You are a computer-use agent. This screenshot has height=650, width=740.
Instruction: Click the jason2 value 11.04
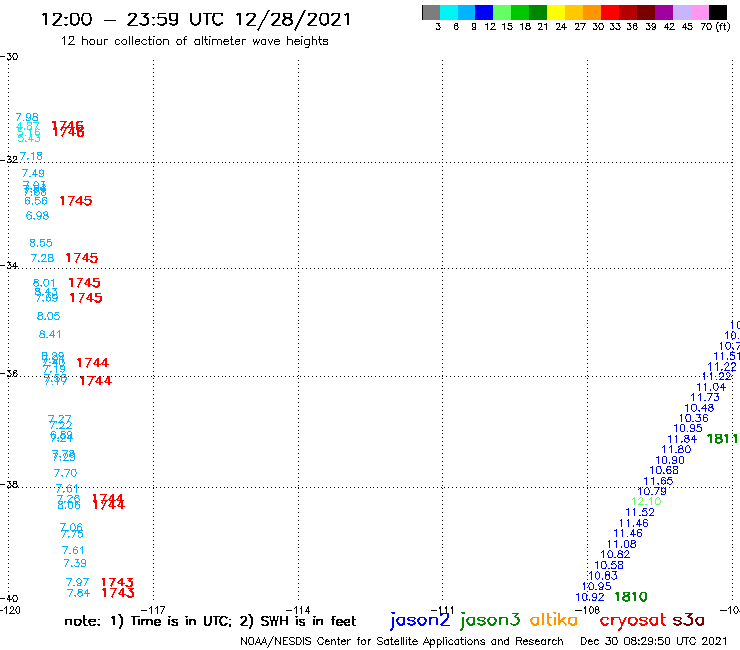pos(711,387)
